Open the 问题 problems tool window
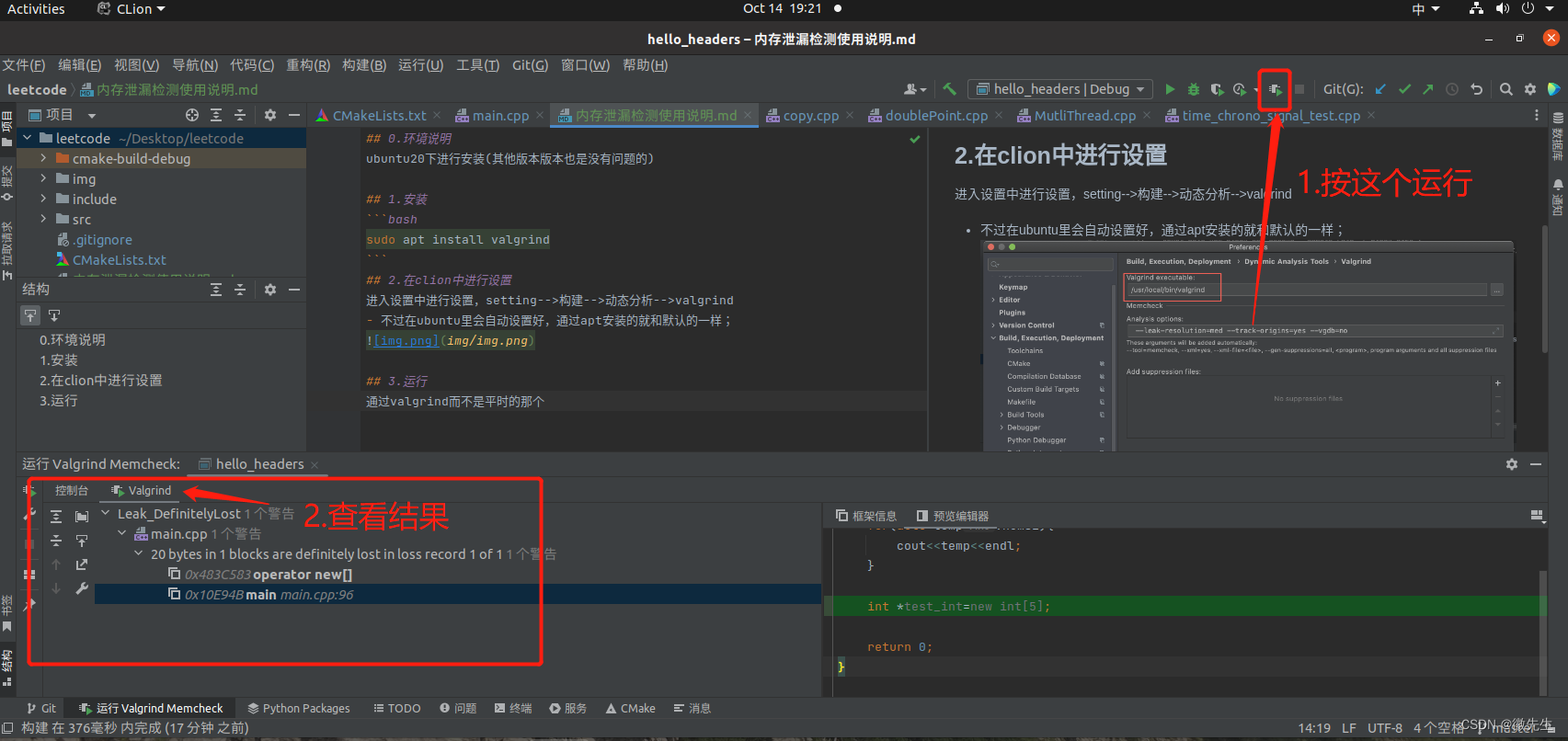This screenshot has height=741, width=1568. click(x=458, y=709)
